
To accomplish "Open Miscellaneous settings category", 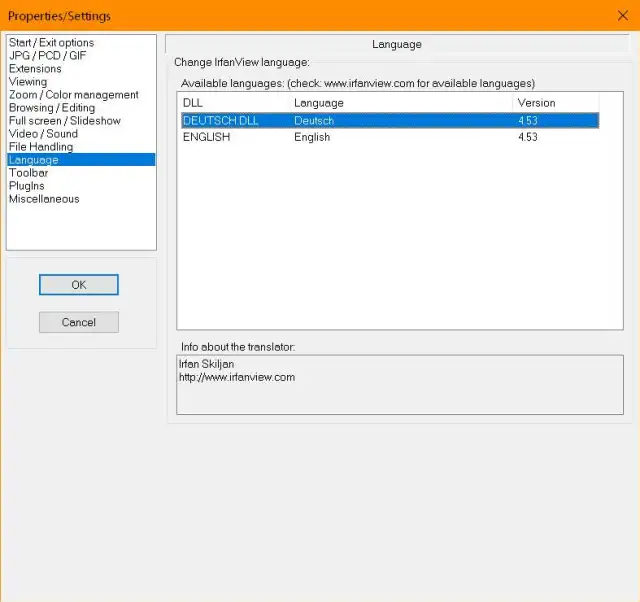I will [44, 199].
